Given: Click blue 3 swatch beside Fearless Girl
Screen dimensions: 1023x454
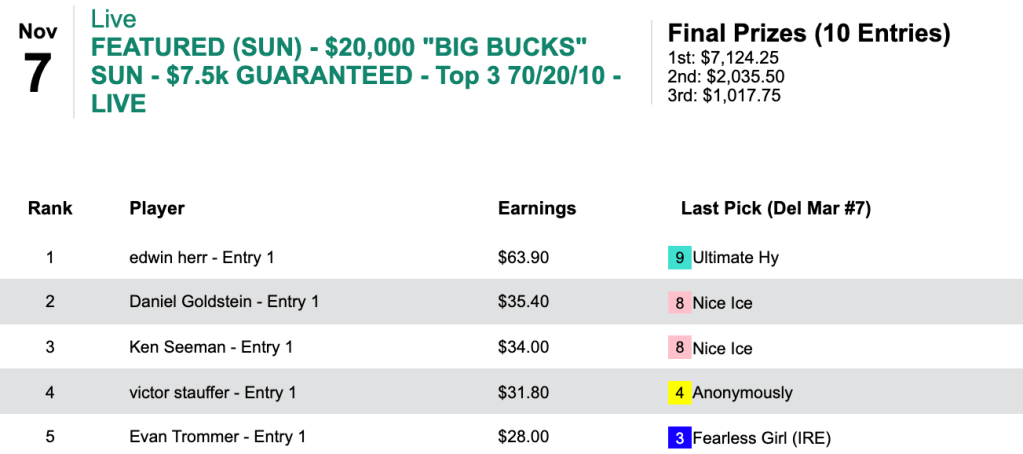Looking at the screenshot, I should tap(679, 438).
